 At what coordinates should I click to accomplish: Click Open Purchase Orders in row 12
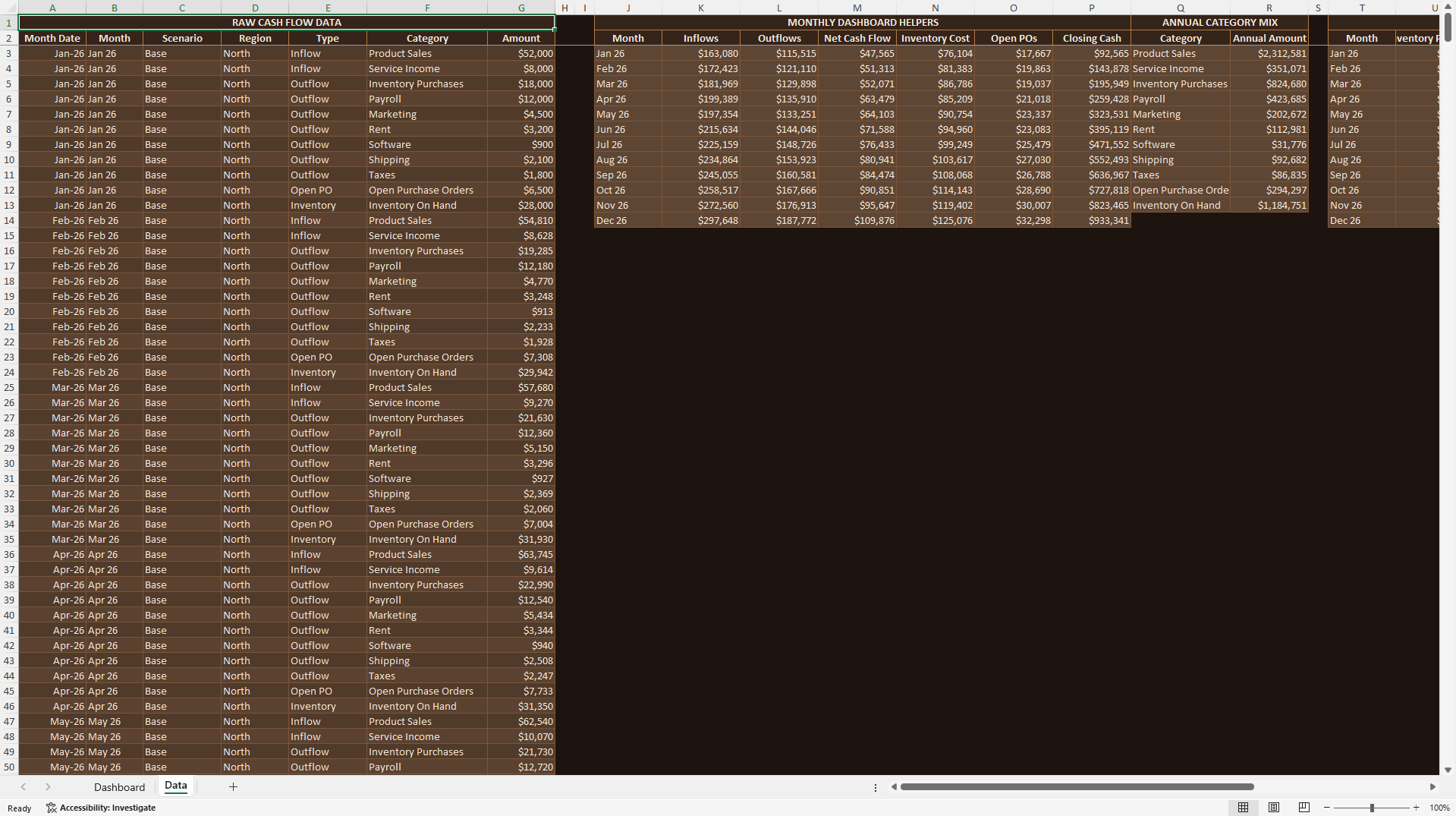427,190
